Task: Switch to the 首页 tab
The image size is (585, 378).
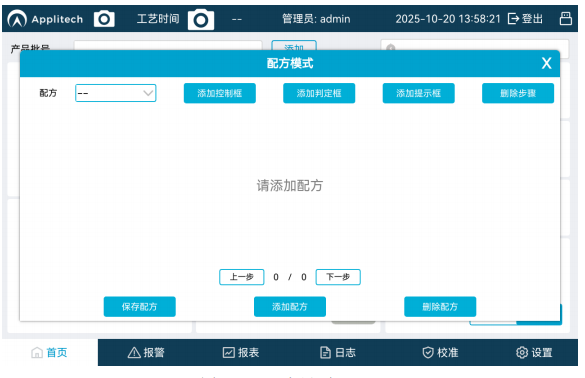Action: coord(50,352)
